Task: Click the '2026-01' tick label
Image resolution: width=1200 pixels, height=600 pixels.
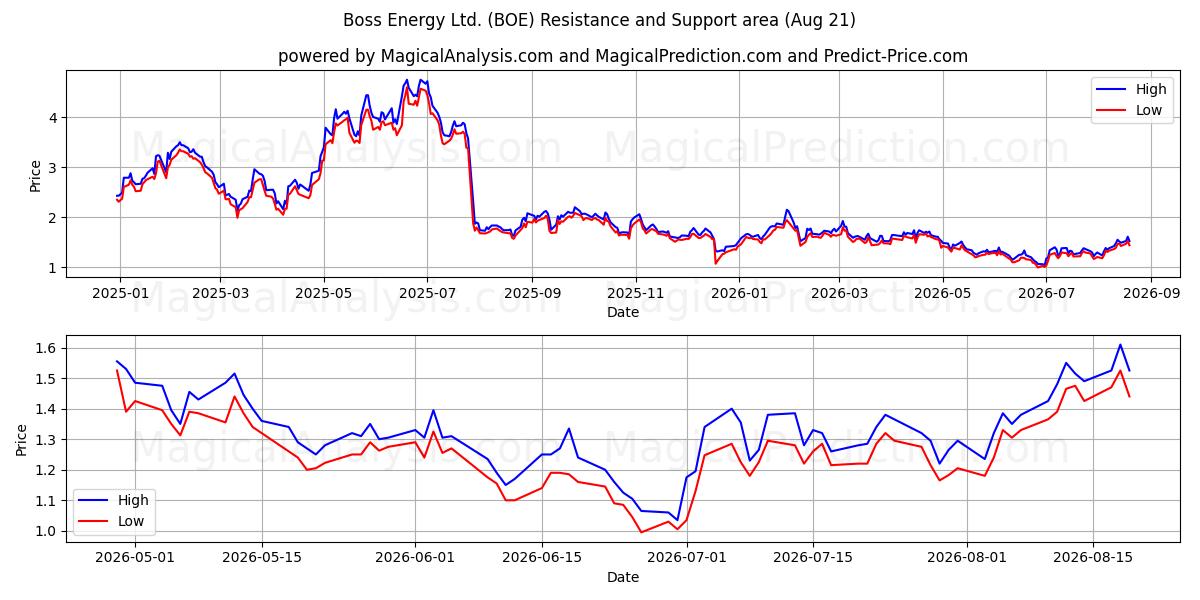Action: 739,293
